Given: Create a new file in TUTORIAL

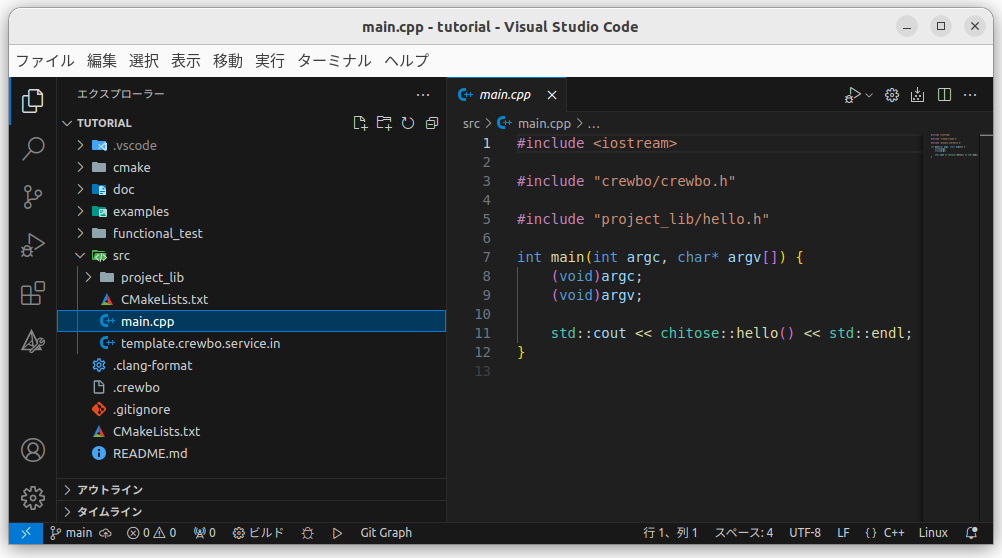Looking at the screenshot, I should point(360,123).
